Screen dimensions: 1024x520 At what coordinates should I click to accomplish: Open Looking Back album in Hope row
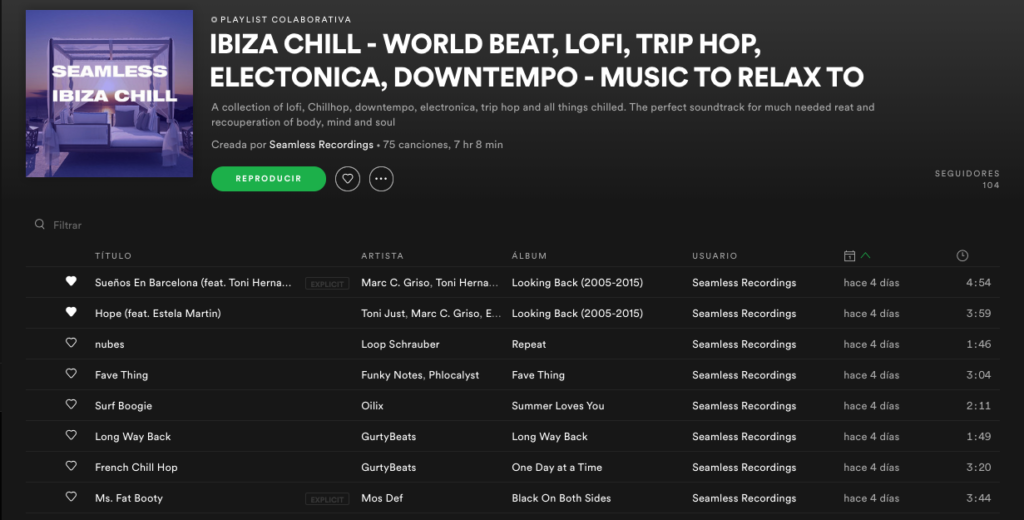[577, 314]
